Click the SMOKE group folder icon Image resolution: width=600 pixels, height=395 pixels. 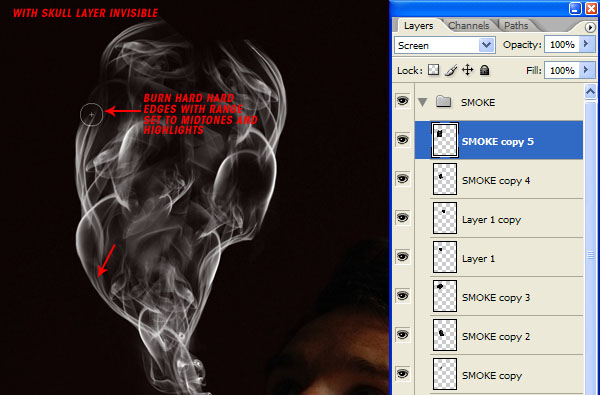[x=443, y=102]
